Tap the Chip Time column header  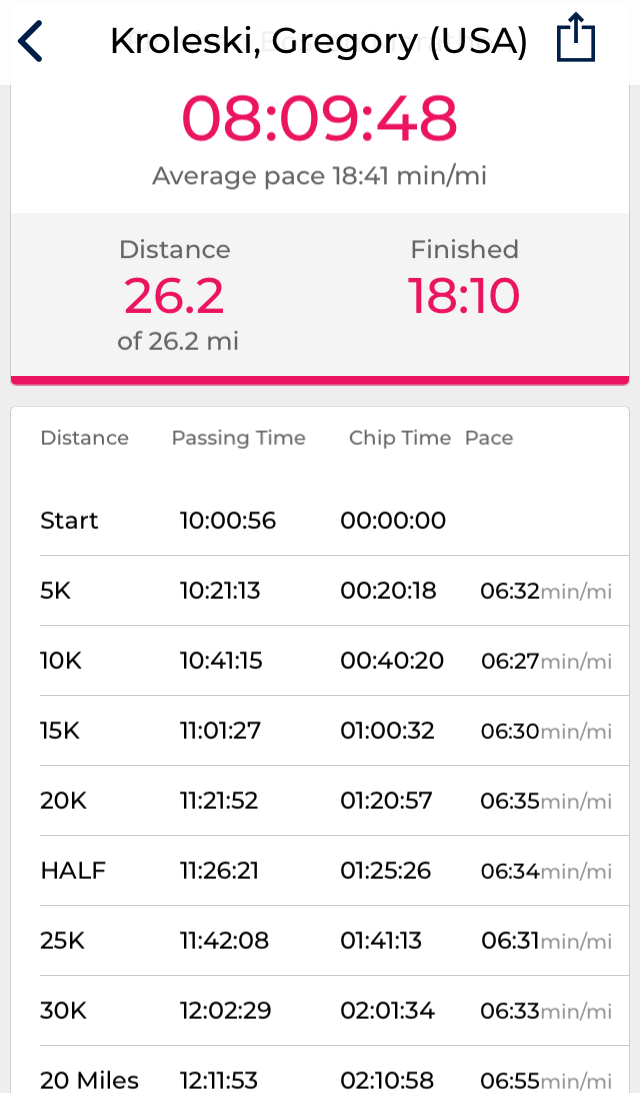[400, 438]
